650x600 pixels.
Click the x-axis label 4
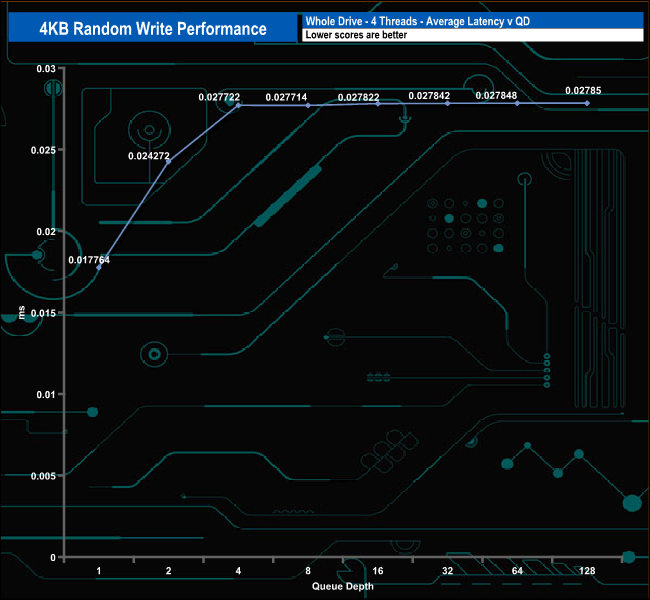pos(238,571)
